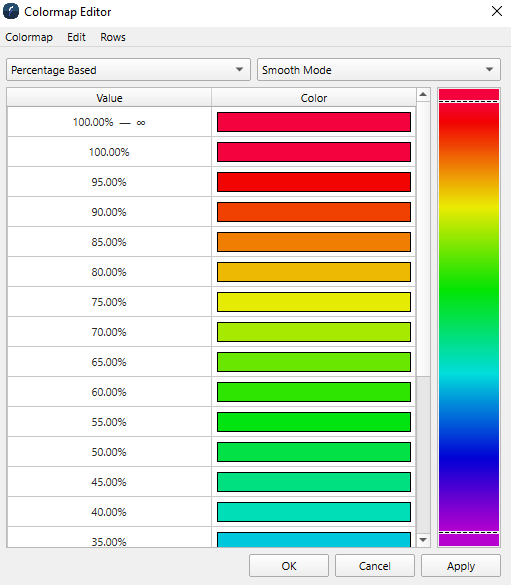Click the scroll down arrow of the table
The width and height of the screenshot is (511, 585).
pyautogui.click(x=423, y=540)
